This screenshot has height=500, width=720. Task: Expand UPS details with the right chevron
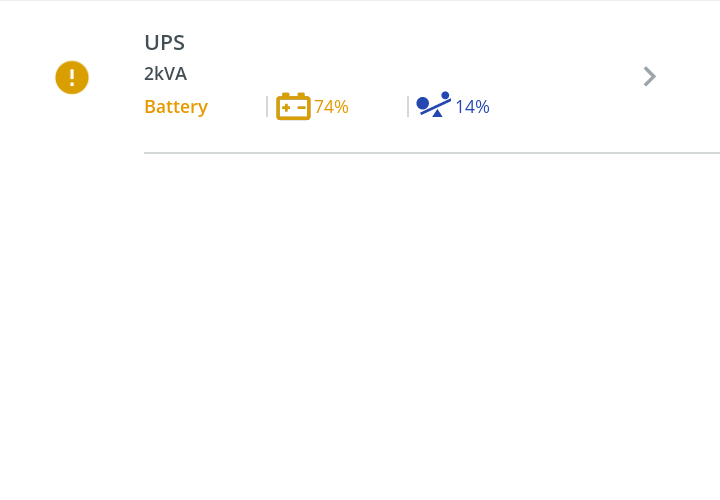[649, 76]
